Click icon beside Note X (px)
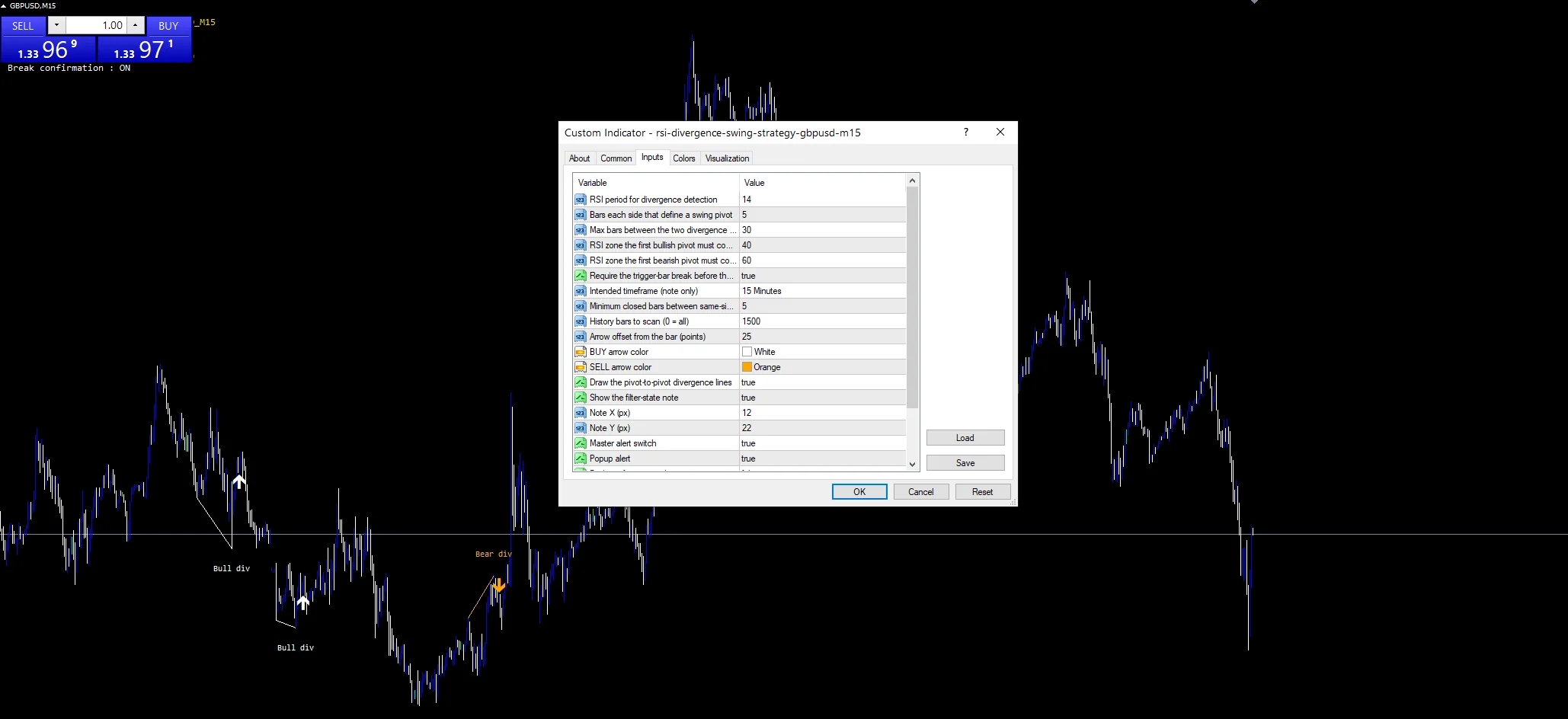The width and height of the screenshot is (1568, 719). pos(580,413)
